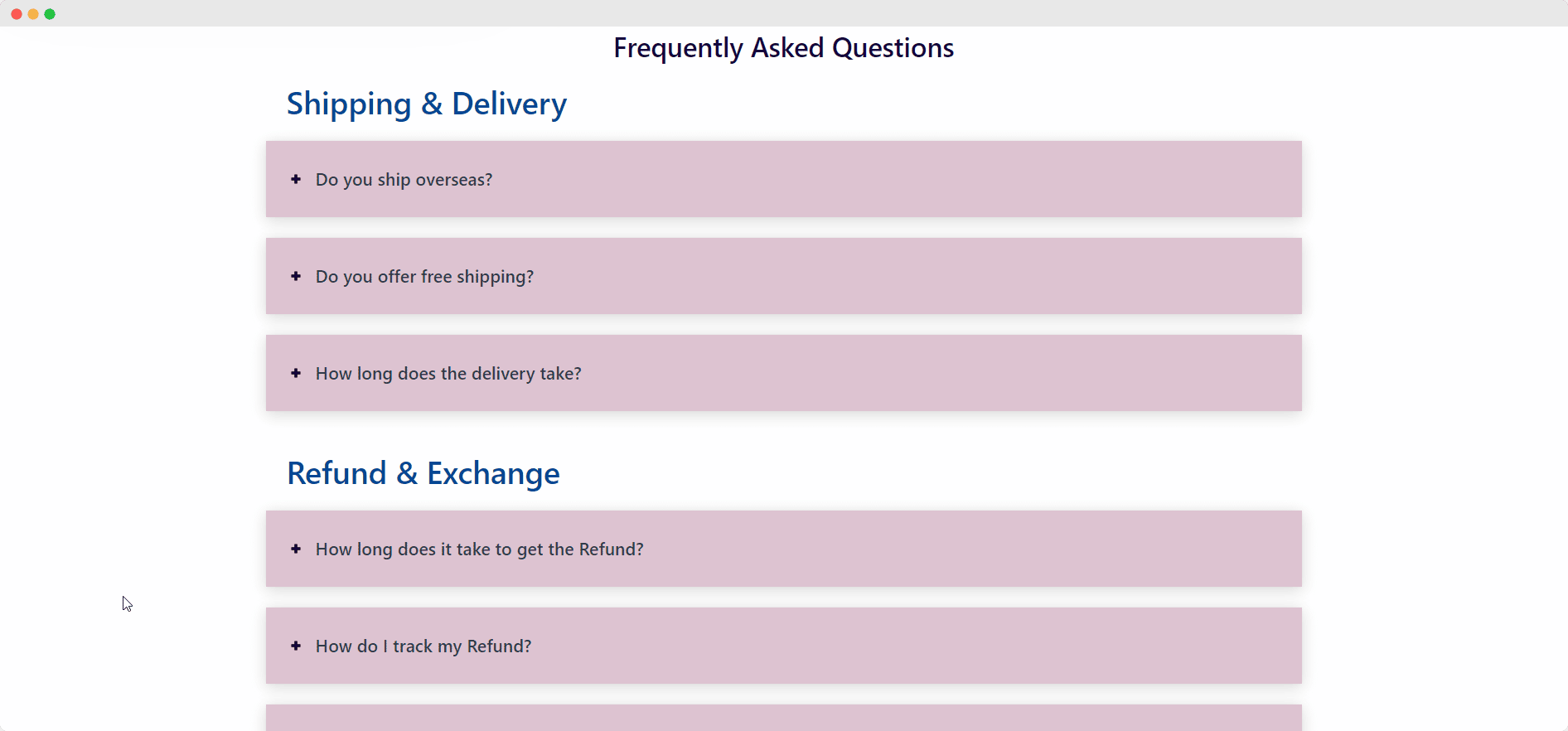Click the "Frequently Asked Questions" page title
The image size is (1568, 731).
coord(782,47)
